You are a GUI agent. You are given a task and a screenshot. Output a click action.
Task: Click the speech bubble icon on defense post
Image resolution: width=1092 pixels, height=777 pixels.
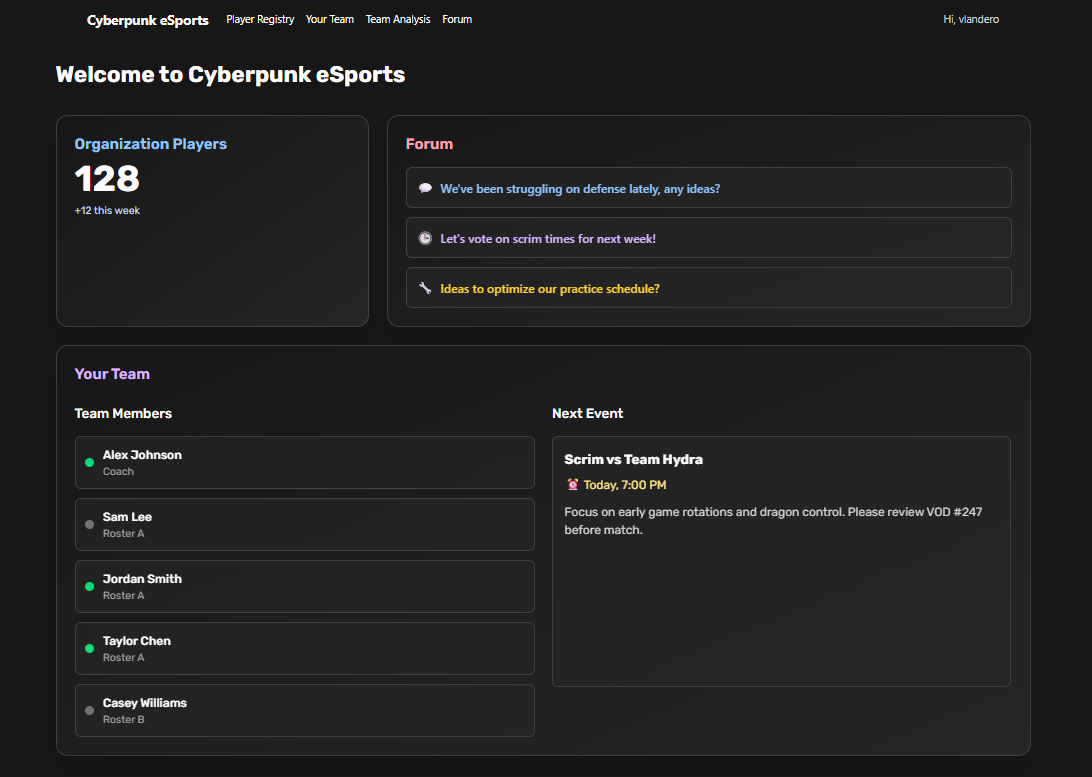click(x=425, y=188)
